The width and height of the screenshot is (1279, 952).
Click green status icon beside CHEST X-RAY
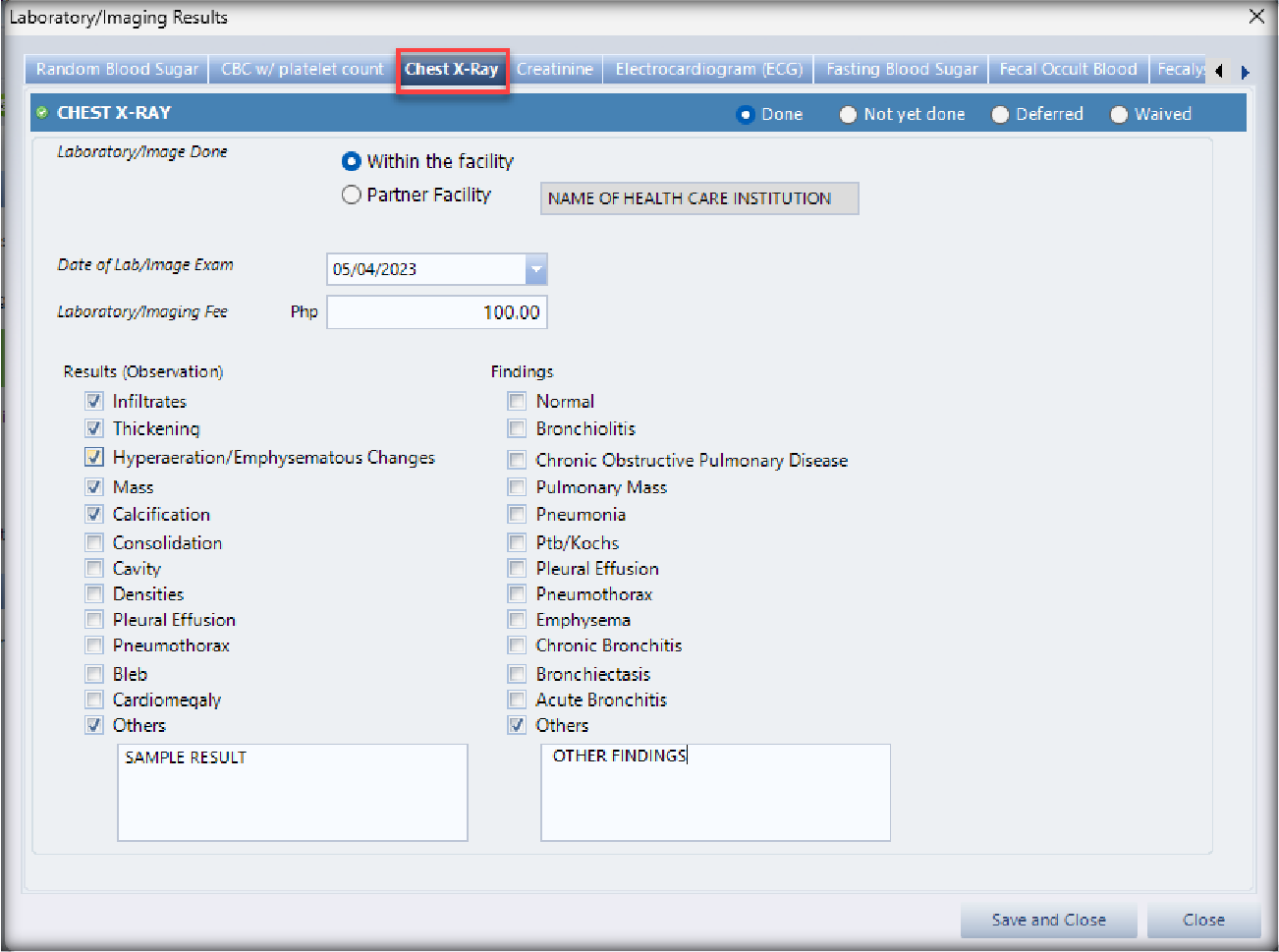click(41, 113)
